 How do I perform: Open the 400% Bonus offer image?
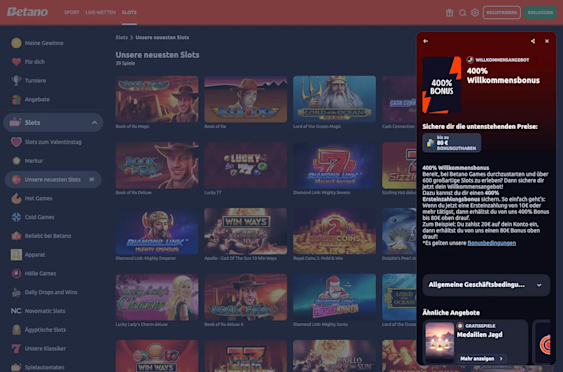[x=442, y=85]
